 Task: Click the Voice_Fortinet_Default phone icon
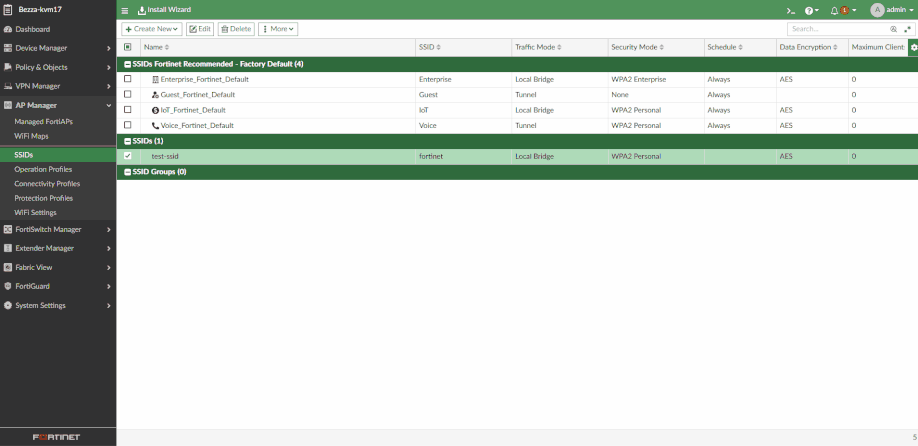click(x=155, y=125)
